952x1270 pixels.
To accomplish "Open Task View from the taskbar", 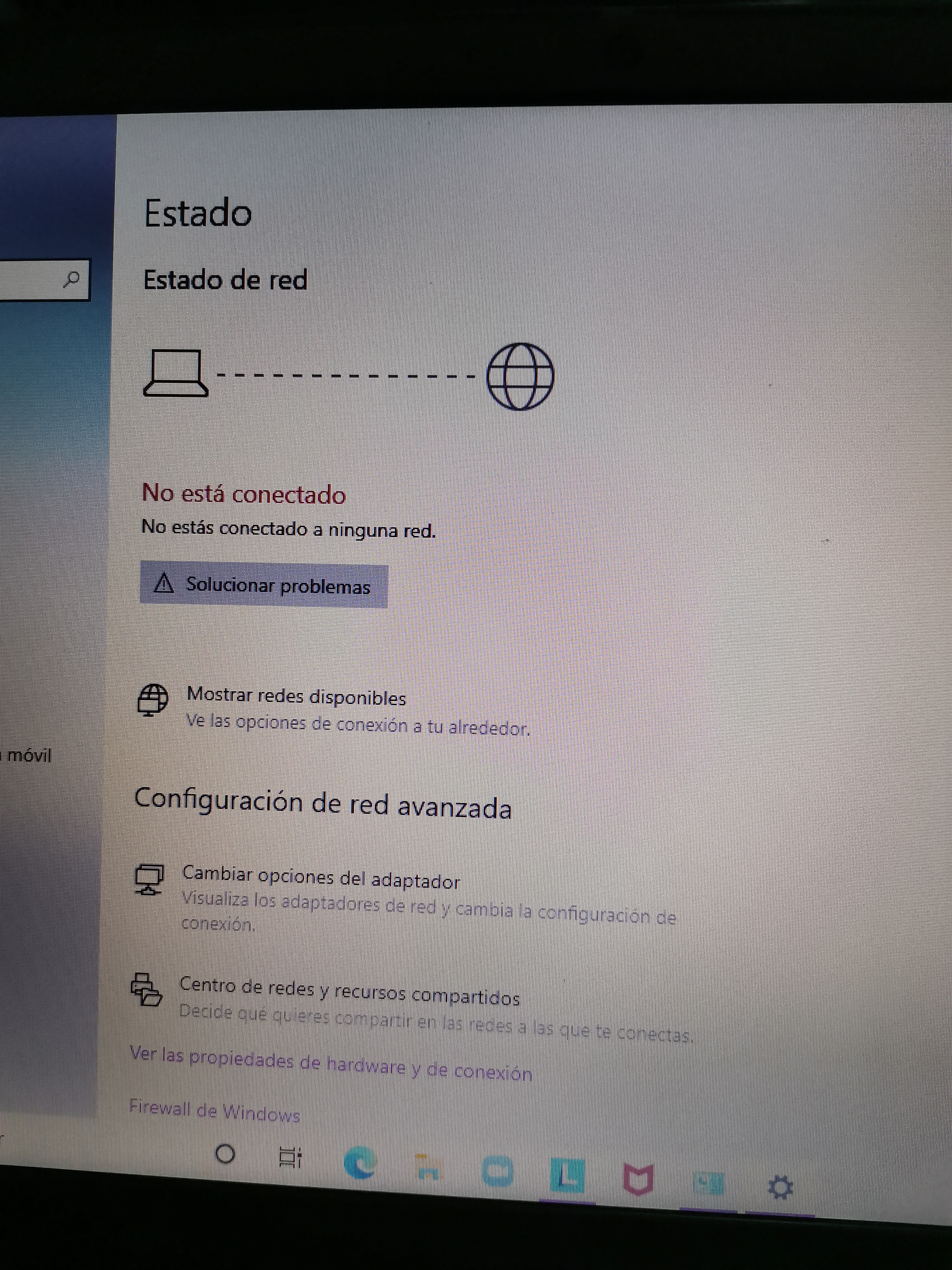I will pos(290,1157).
